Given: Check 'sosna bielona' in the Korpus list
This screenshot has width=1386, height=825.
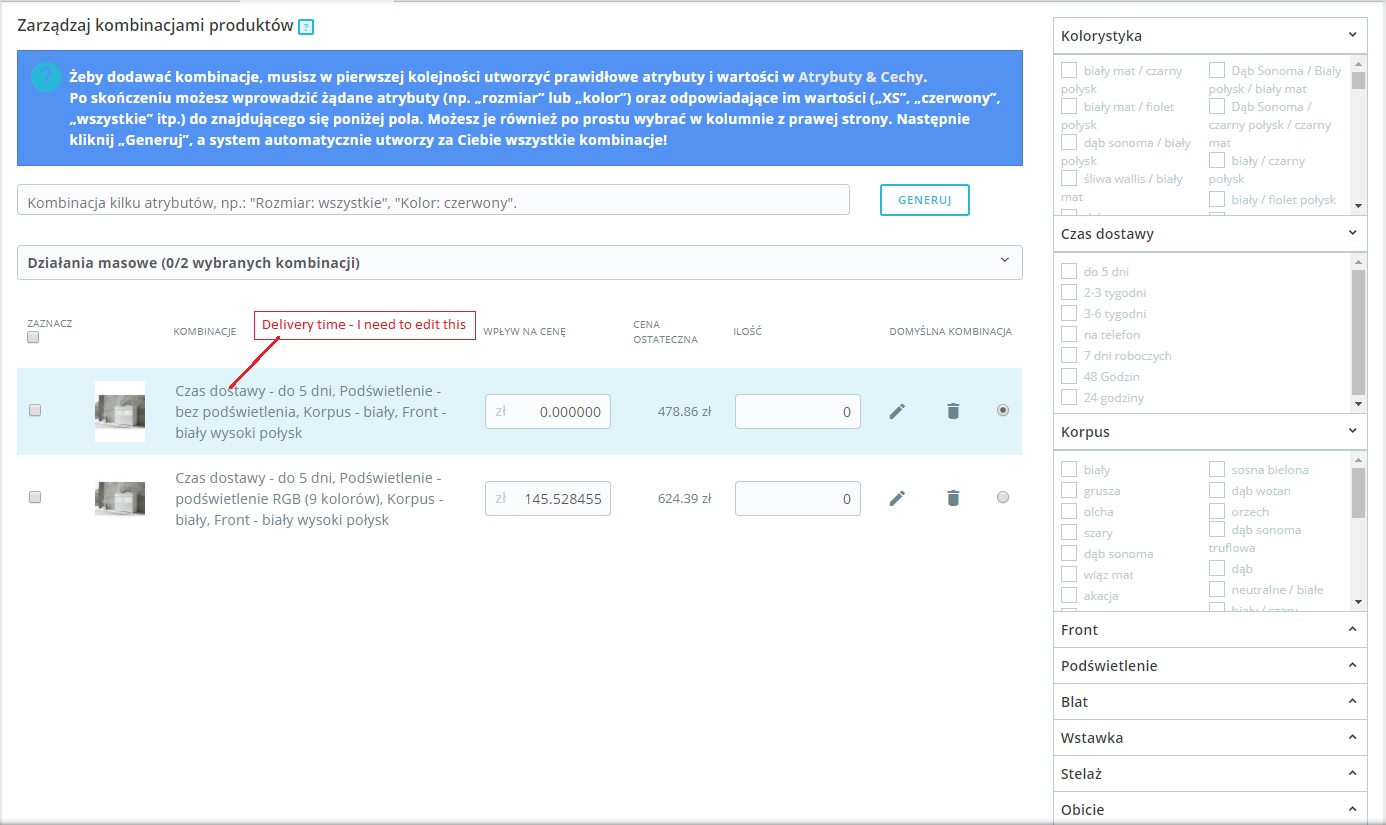Looking at the screenshot, I should (1217, 469).
